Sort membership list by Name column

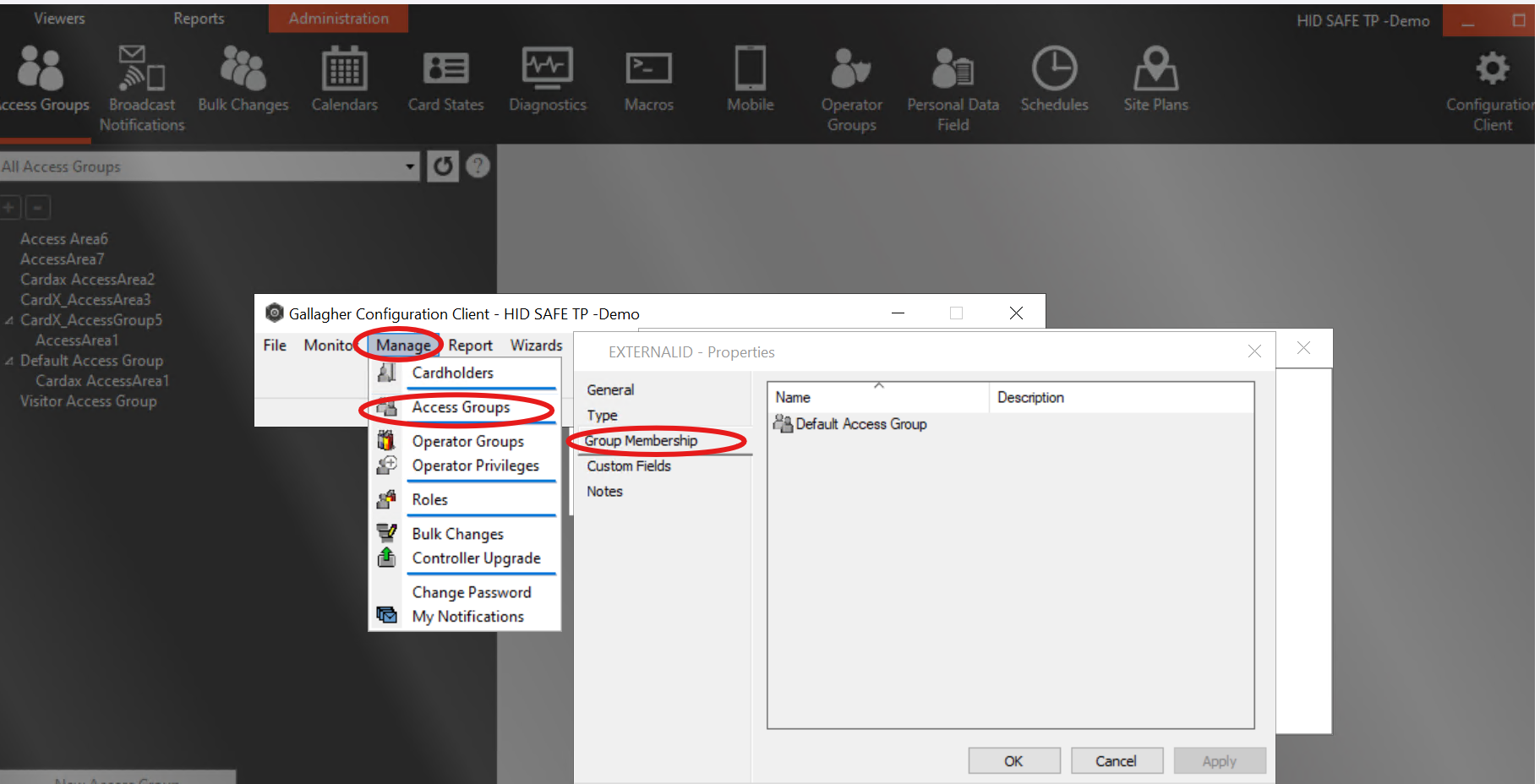pyautogui.click(x=878, y=397)
